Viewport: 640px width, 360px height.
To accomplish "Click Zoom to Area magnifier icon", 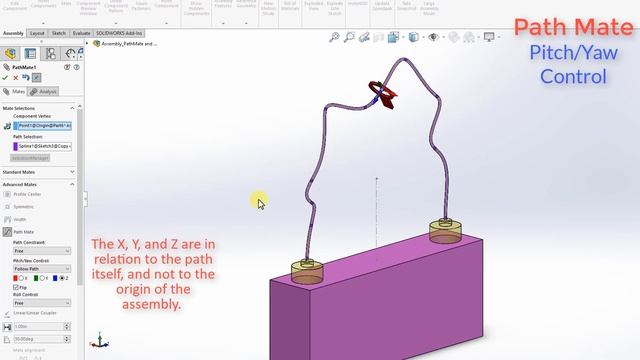I will (349, 38).
